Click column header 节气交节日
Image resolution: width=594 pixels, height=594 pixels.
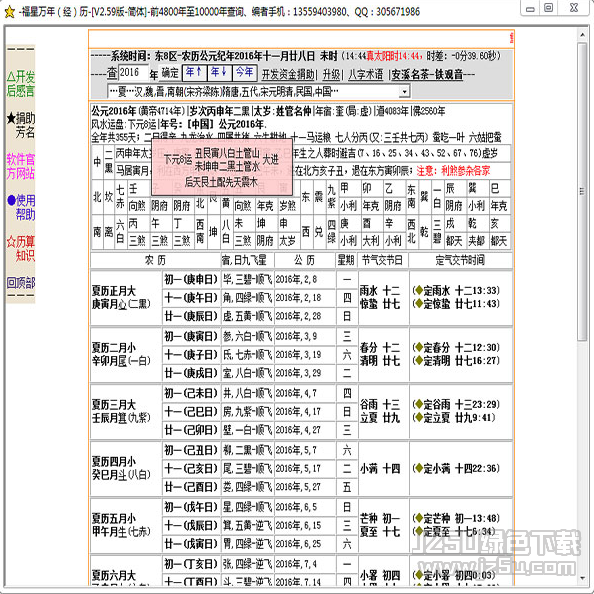tap(383, 260)
